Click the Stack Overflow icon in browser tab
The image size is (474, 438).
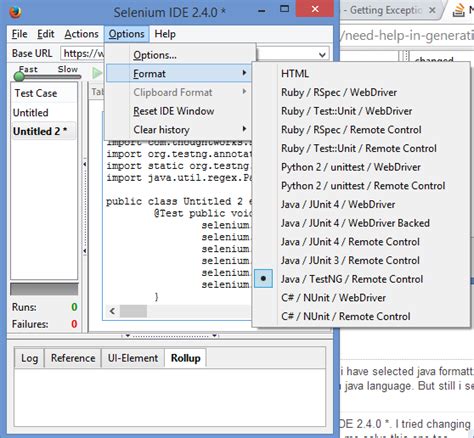(459, 10)
